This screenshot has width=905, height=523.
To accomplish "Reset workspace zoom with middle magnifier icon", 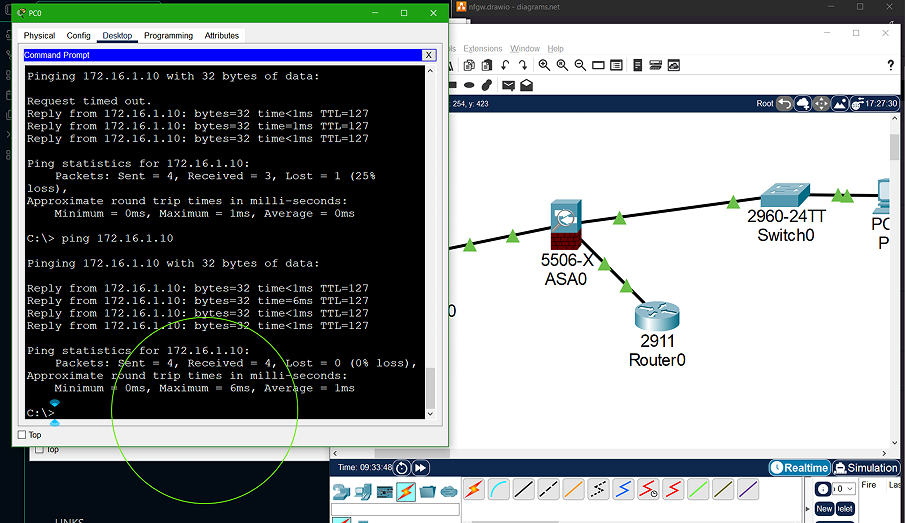I will point(562,65).
